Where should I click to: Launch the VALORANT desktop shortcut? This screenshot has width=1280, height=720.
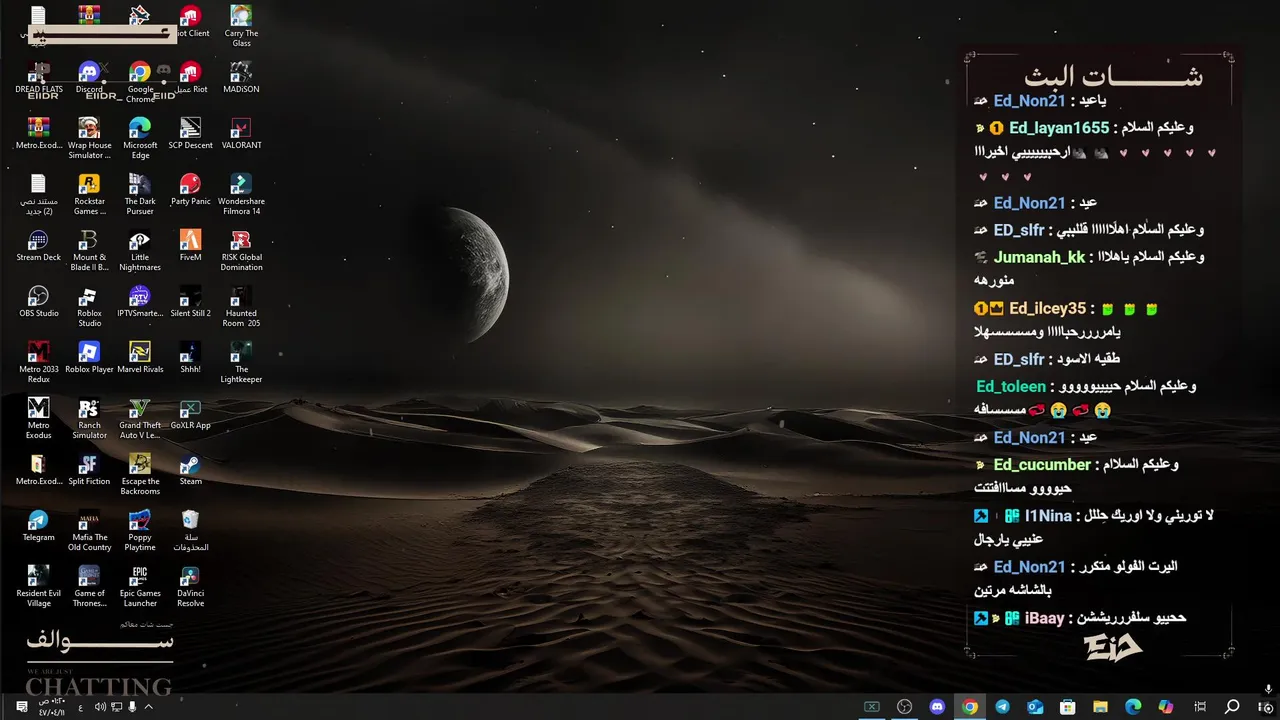point(241,134)
